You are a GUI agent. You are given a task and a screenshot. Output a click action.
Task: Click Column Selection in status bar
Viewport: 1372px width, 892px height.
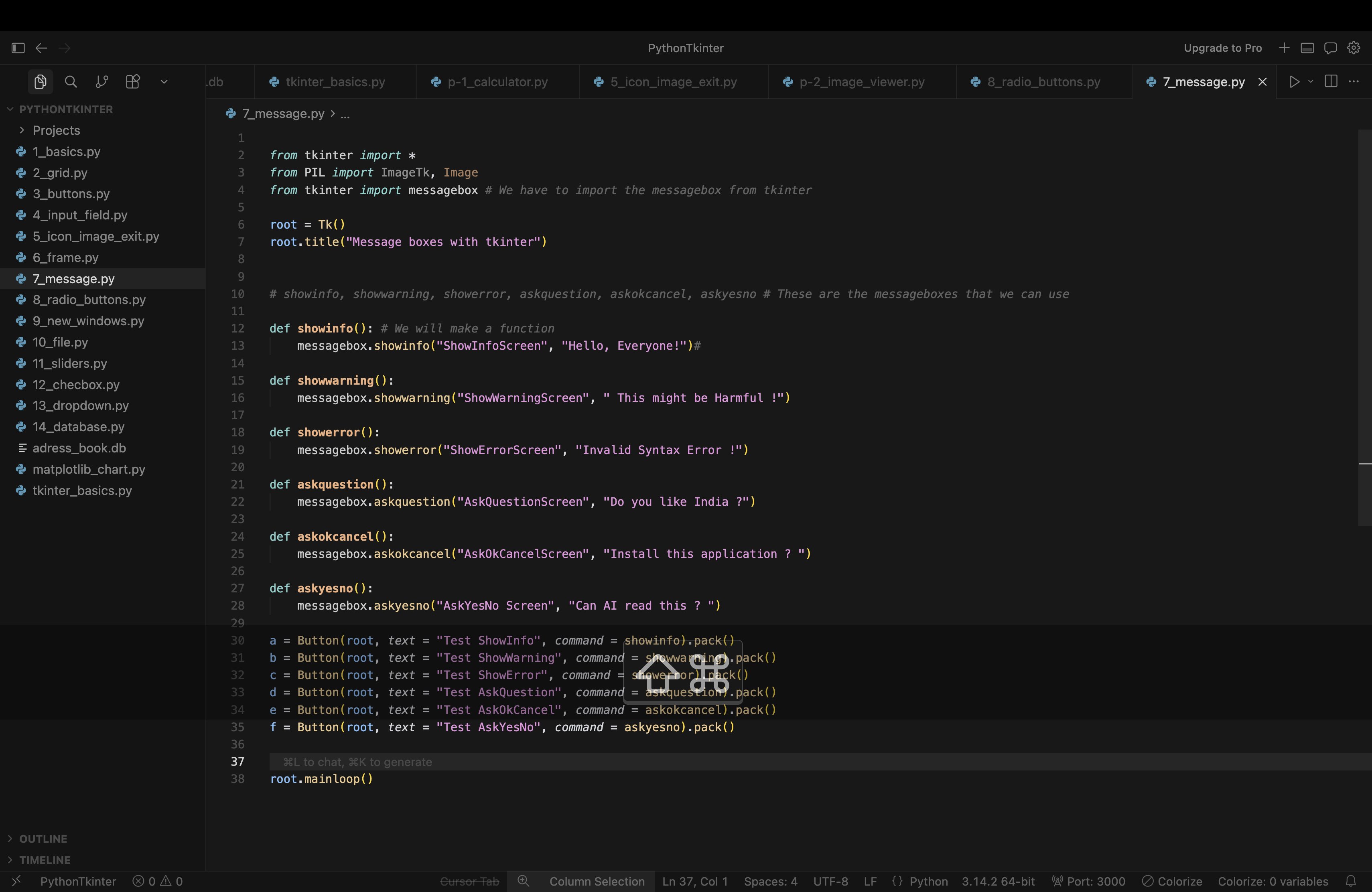point(597,881)
